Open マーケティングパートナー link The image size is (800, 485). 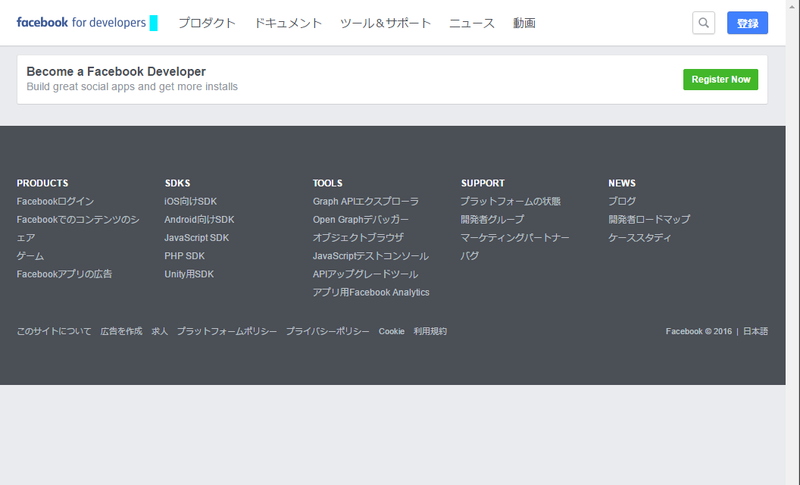coord(515,238)
